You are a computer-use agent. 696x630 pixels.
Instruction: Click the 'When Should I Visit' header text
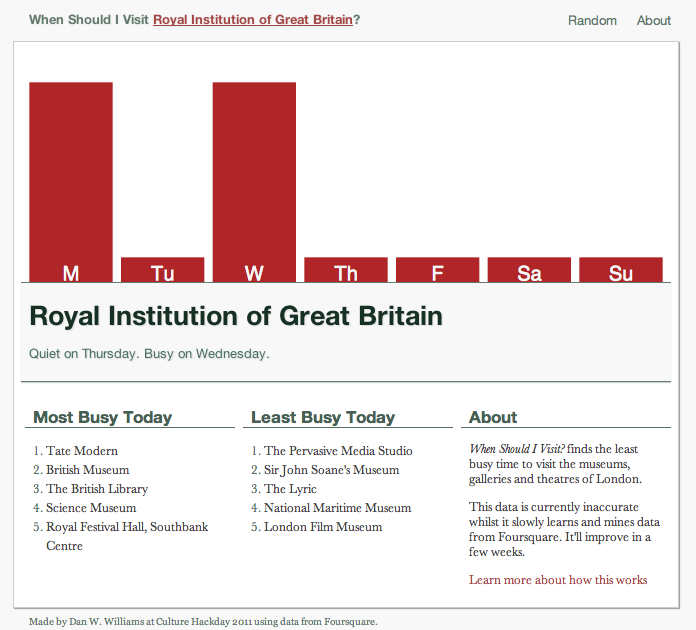tap(89, 20)
